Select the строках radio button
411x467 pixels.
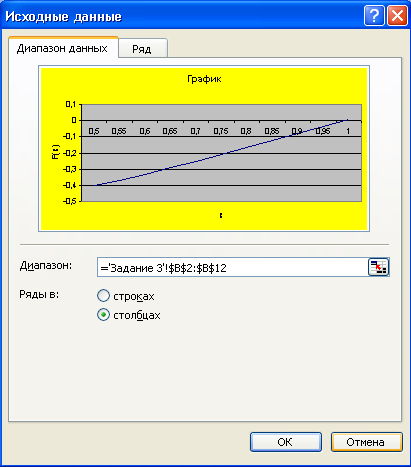coord(103,296)
